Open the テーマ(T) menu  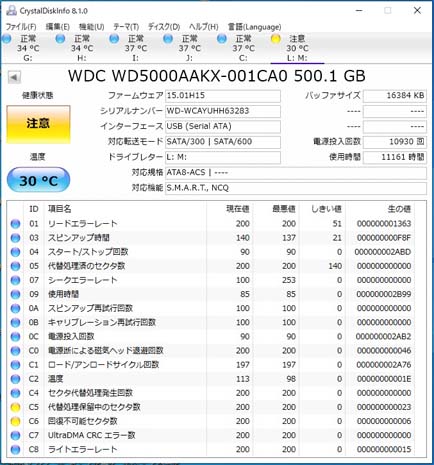[x=126, y=27]
